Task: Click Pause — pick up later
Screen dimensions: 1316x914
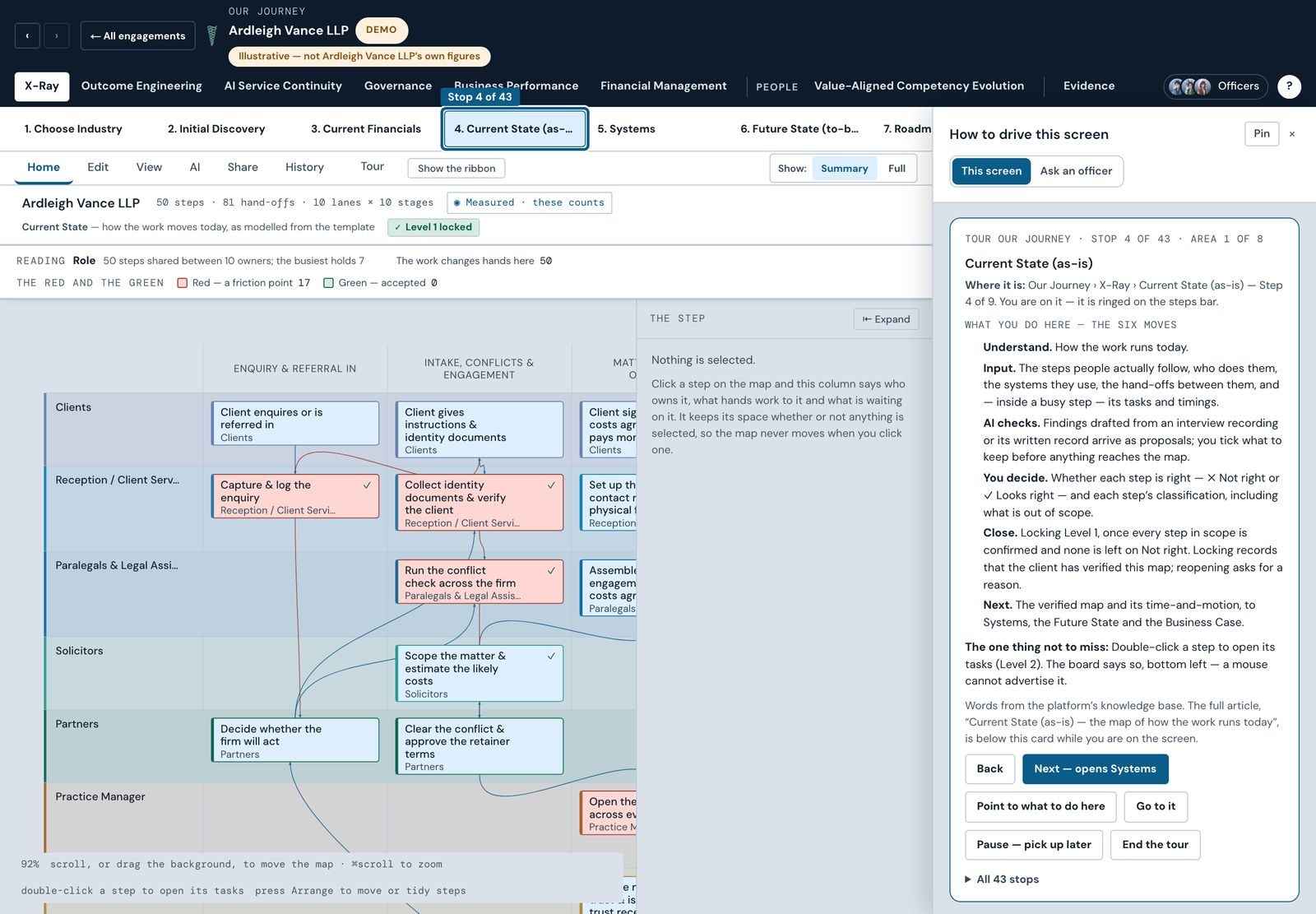Action: click(1034, 845)
